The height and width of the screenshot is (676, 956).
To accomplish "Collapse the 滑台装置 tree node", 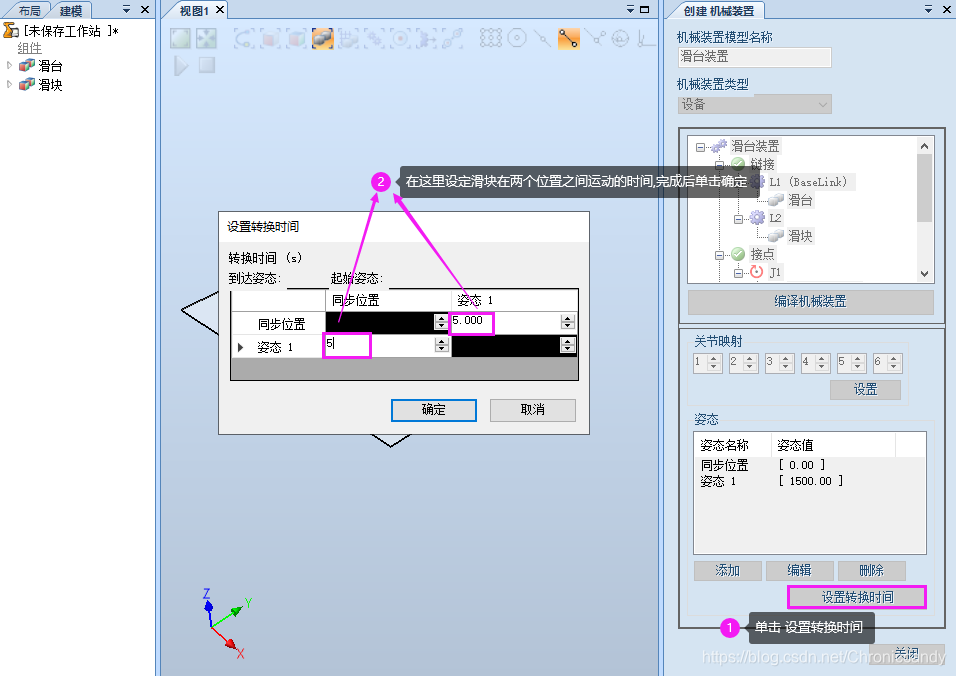I will tap(699, 146).
